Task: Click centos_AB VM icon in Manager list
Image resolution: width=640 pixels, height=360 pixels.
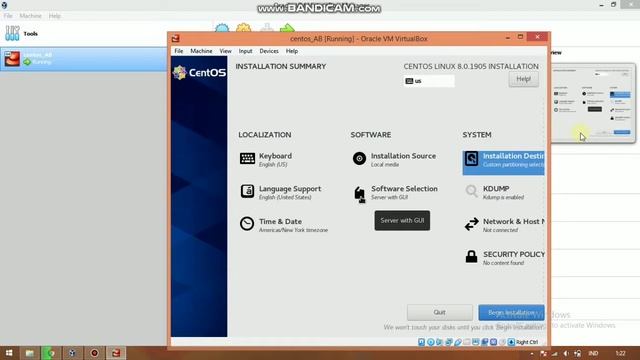Action: point(12,59)
